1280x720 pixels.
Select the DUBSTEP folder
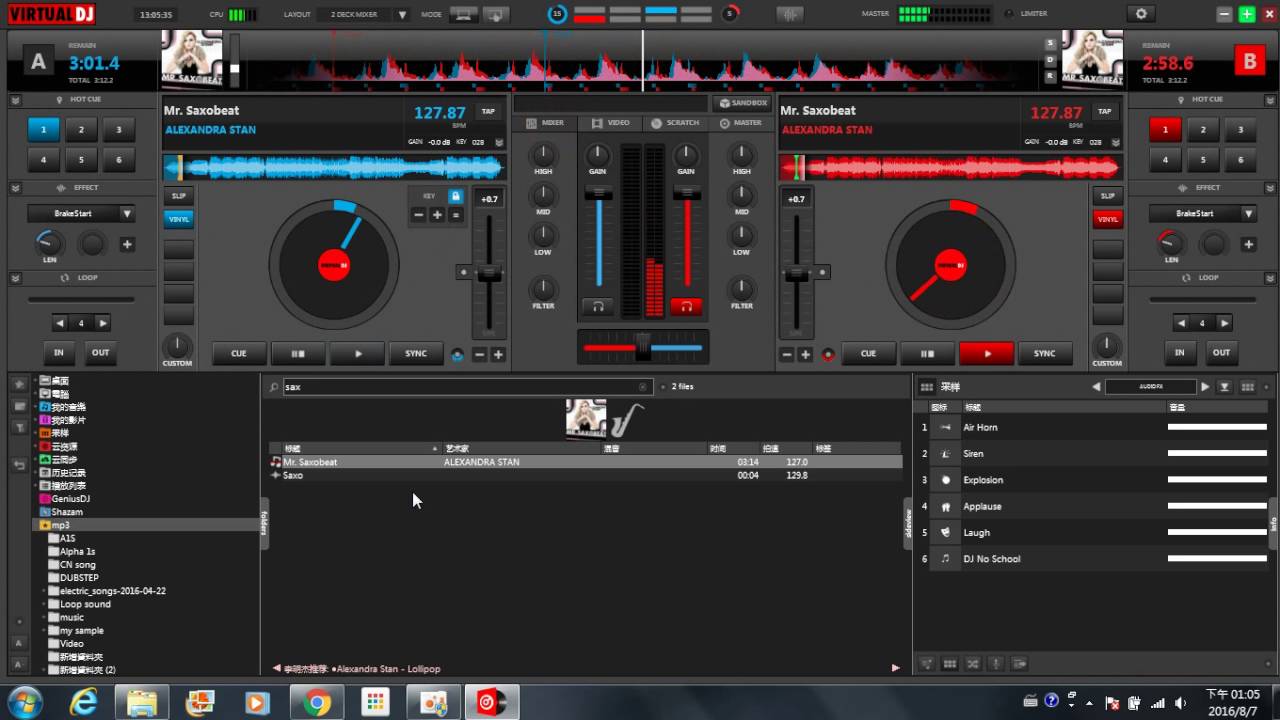tap(78, 578)
